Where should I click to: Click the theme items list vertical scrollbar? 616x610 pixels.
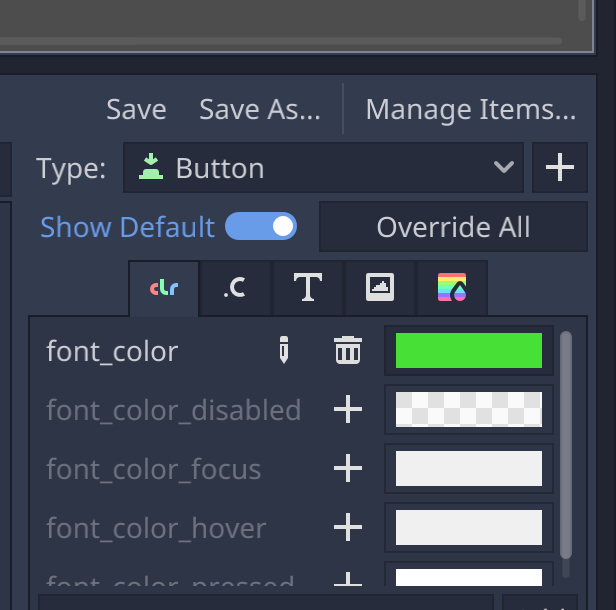pos(566,445)
